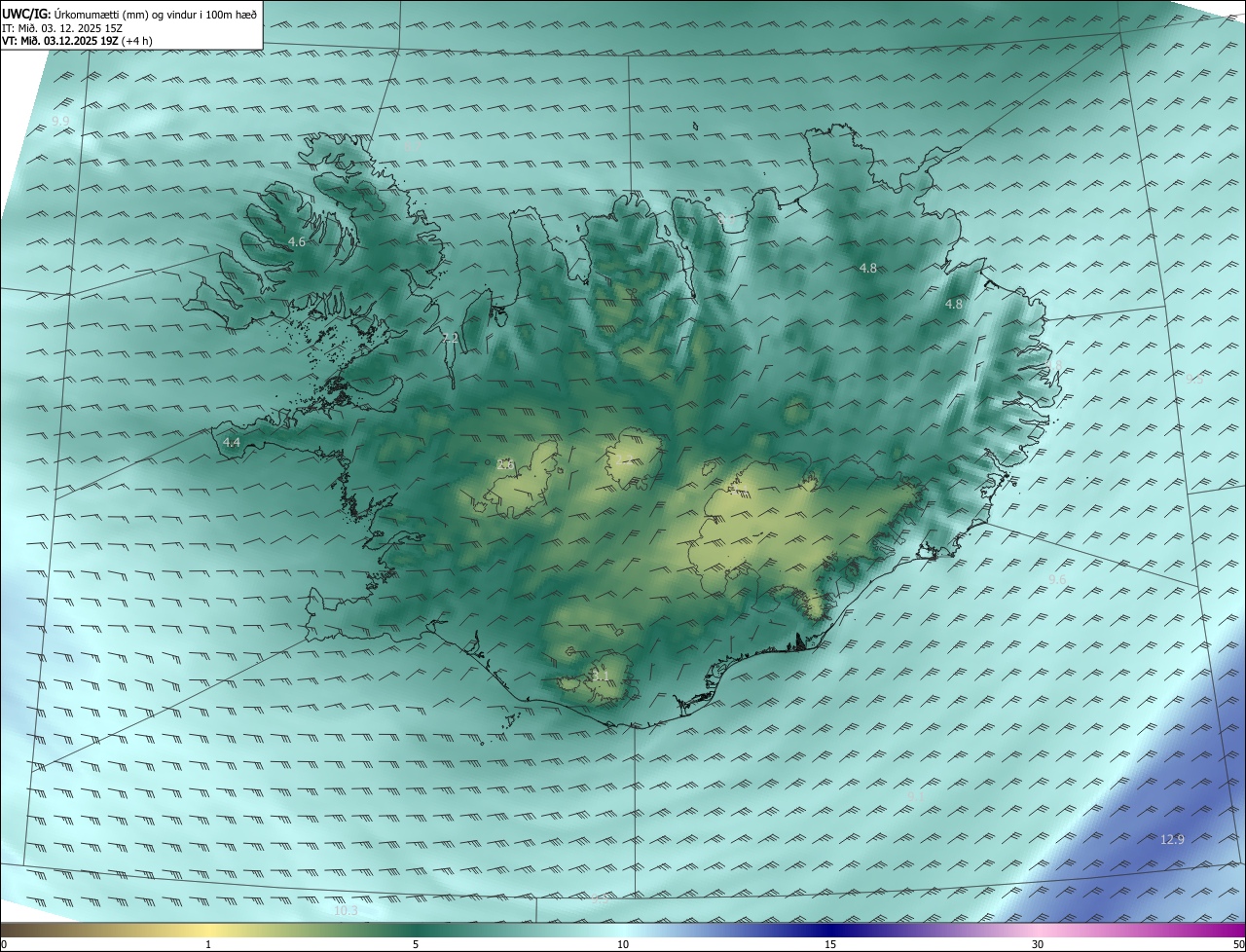Screen dimensions: 1246x952
Task: Click the 50 tick on the color scale
Action: point(1238,944)
